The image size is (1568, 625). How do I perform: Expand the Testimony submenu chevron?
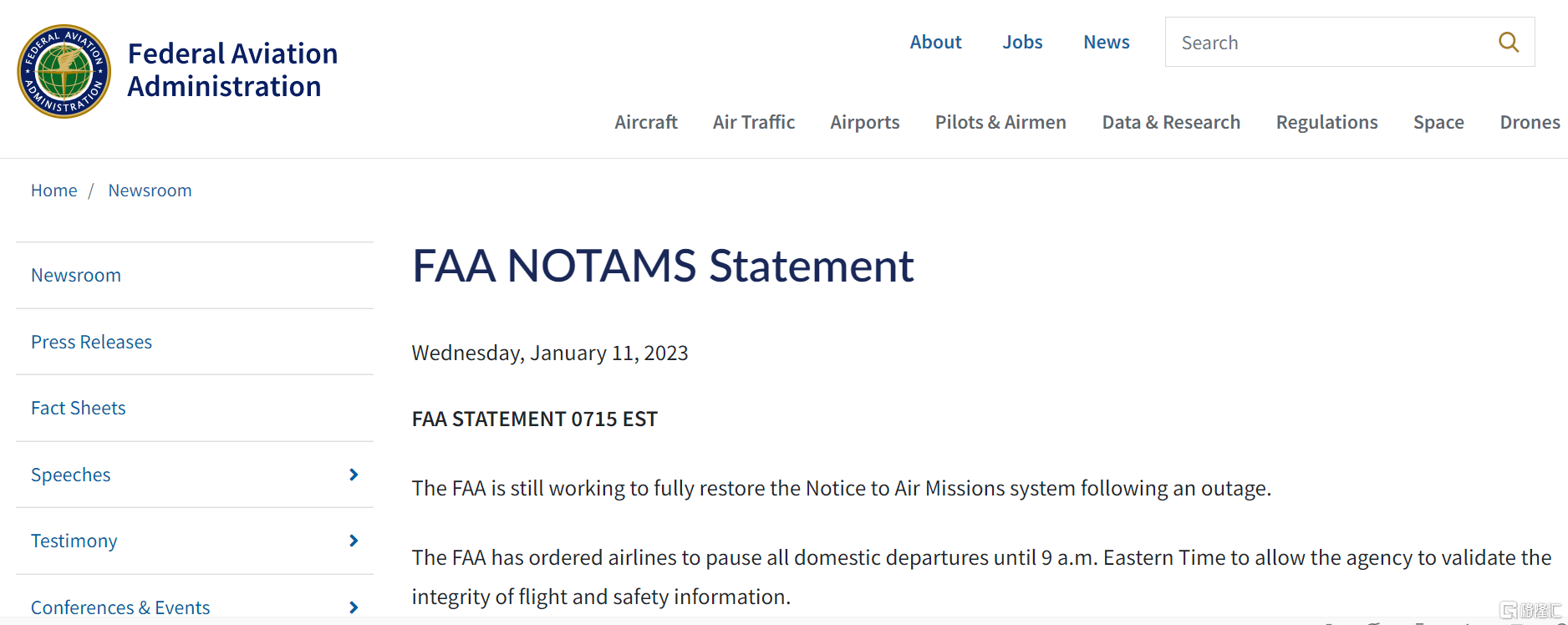354,541
